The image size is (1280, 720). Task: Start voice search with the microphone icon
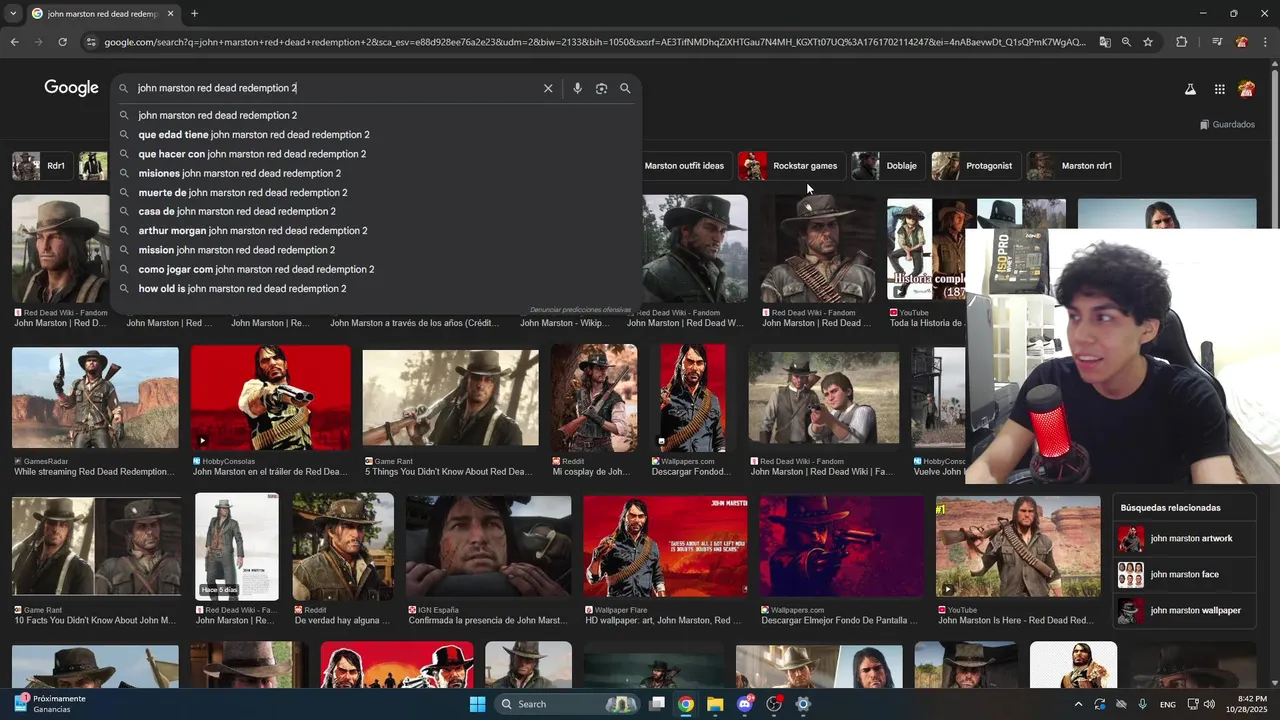(577, 88)
